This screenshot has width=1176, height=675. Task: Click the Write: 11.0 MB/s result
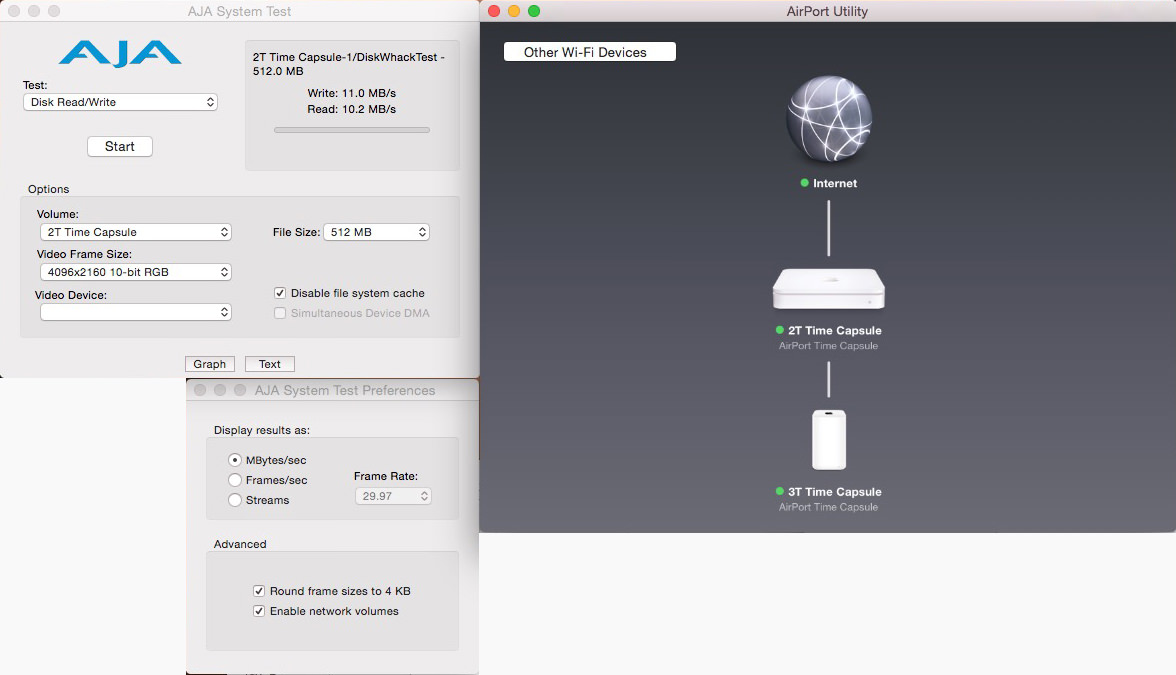[352, 93]
